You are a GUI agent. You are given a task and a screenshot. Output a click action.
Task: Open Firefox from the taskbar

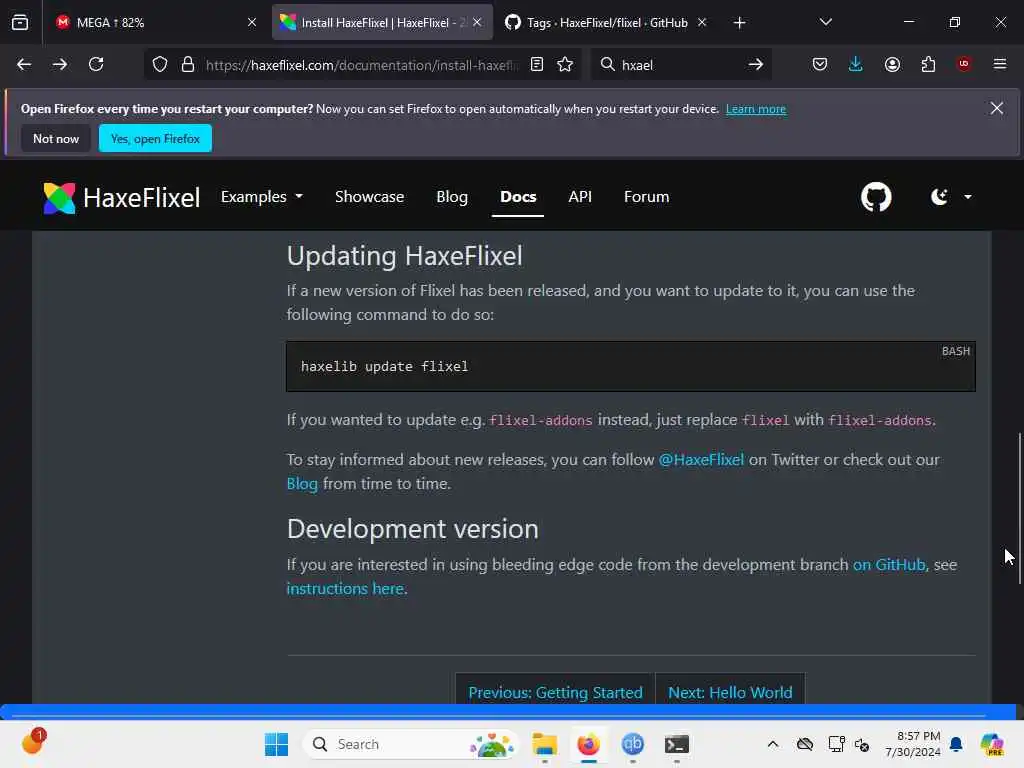point(588,744)
